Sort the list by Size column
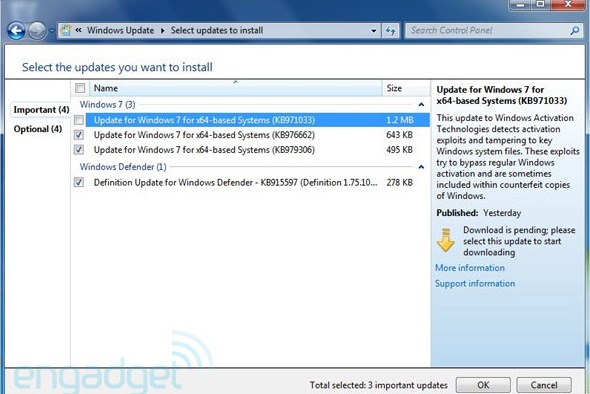The image size is (590, 394). (x=406, y=88)
